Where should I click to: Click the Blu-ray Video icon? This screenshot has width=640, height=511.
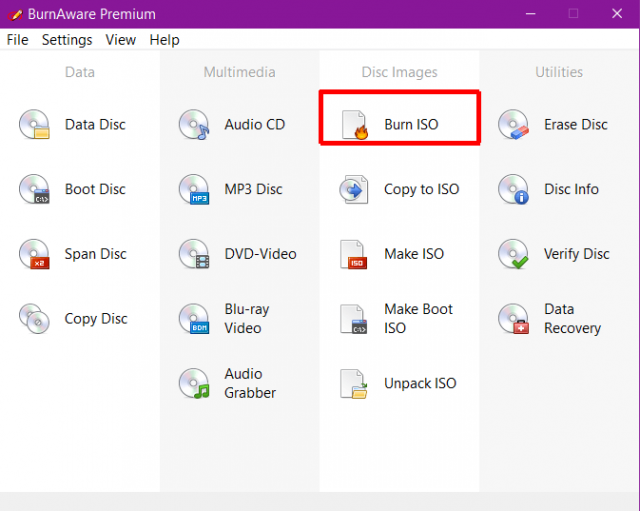tap(194, 318)
